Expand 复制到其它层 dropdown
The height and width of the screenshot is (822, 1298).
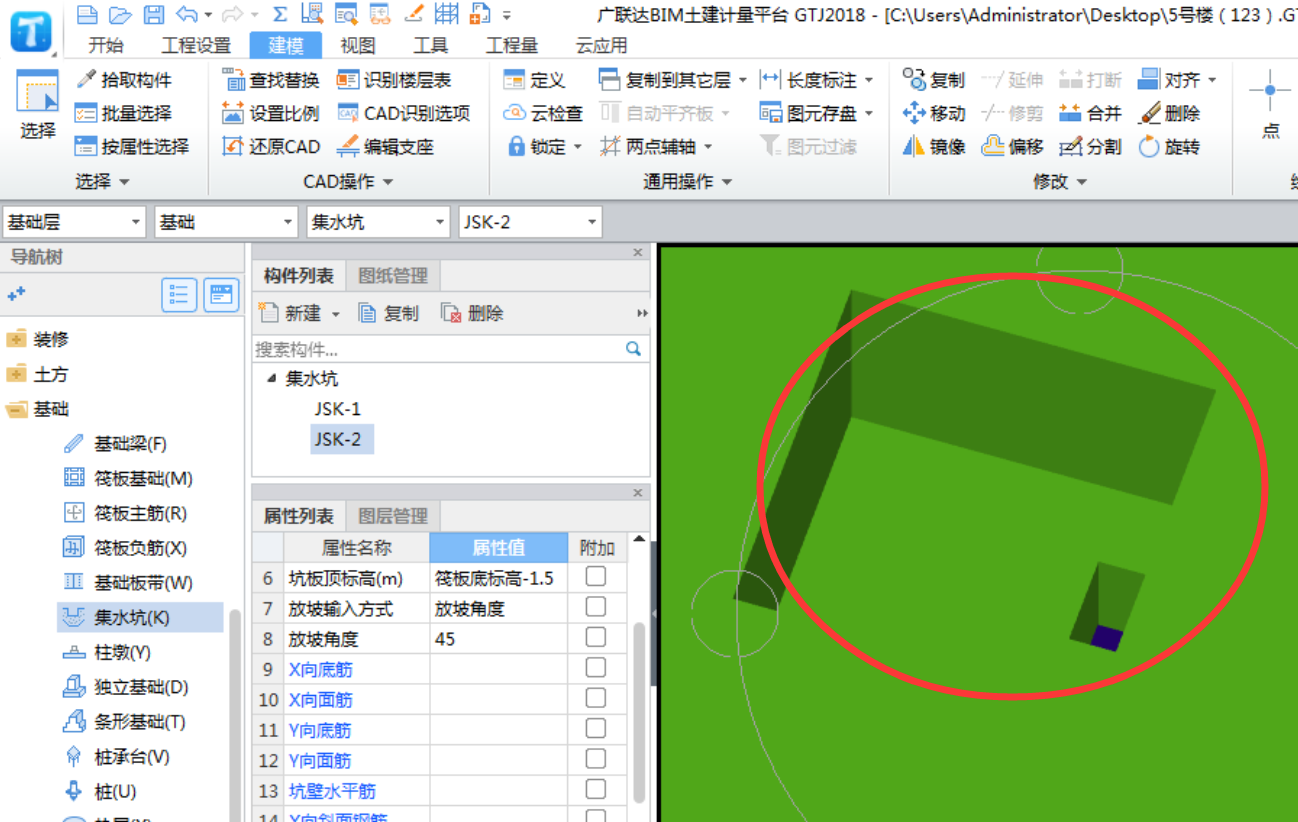pos(743,80)
